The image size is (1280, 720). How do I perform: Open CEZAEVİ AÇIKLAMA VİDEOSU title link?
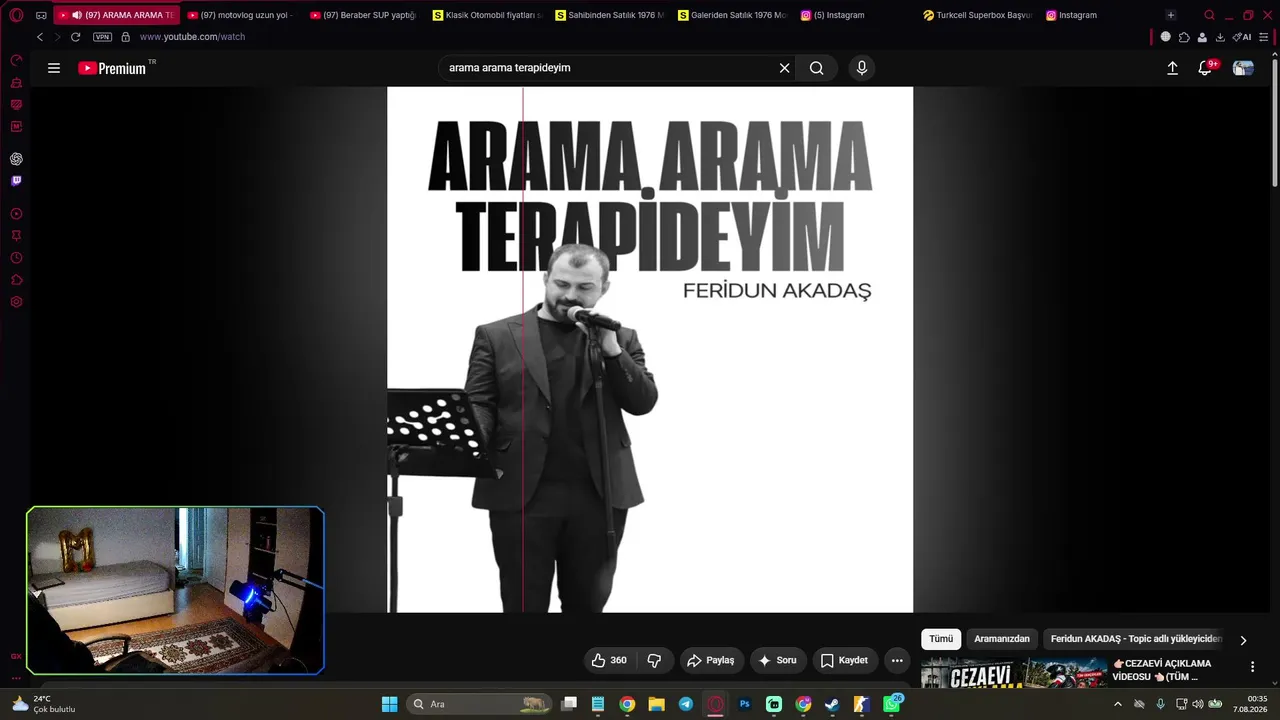(x=1162, y=670)
